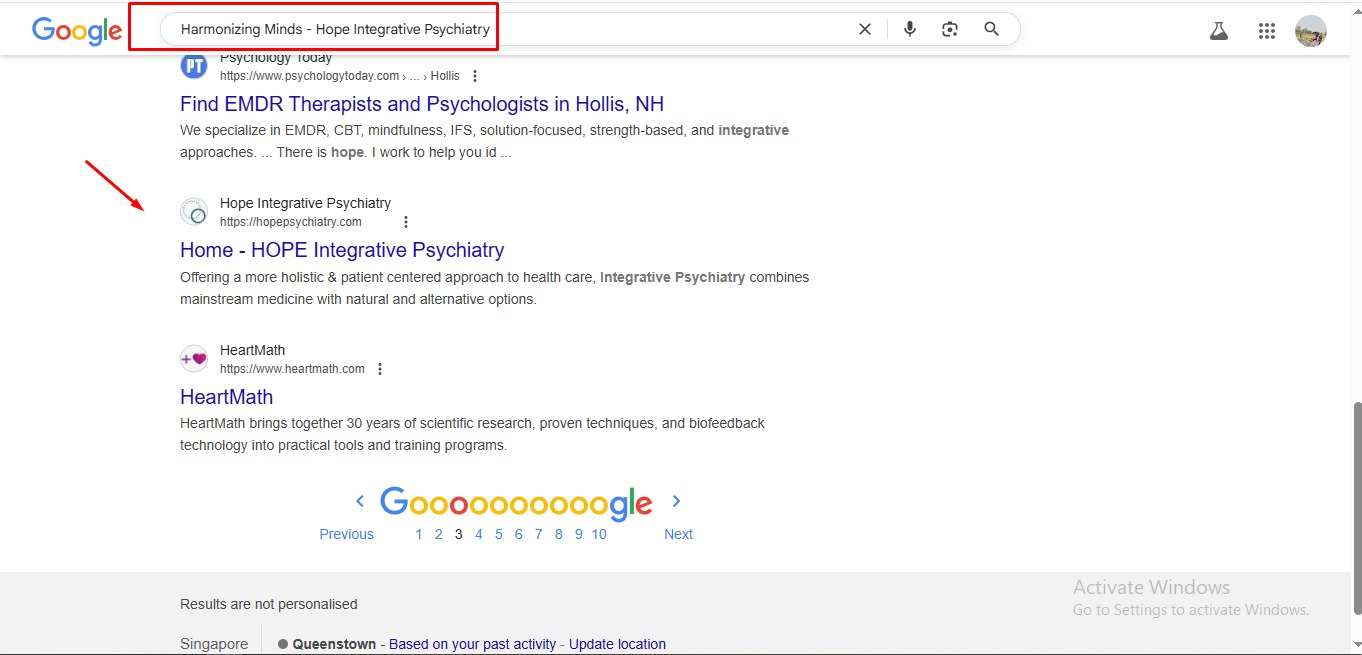Open Home - HOPE Integrative Psychiatry link
This screenshot has height=655, width=1362.
pyautogui.click(x=342, y=250)
